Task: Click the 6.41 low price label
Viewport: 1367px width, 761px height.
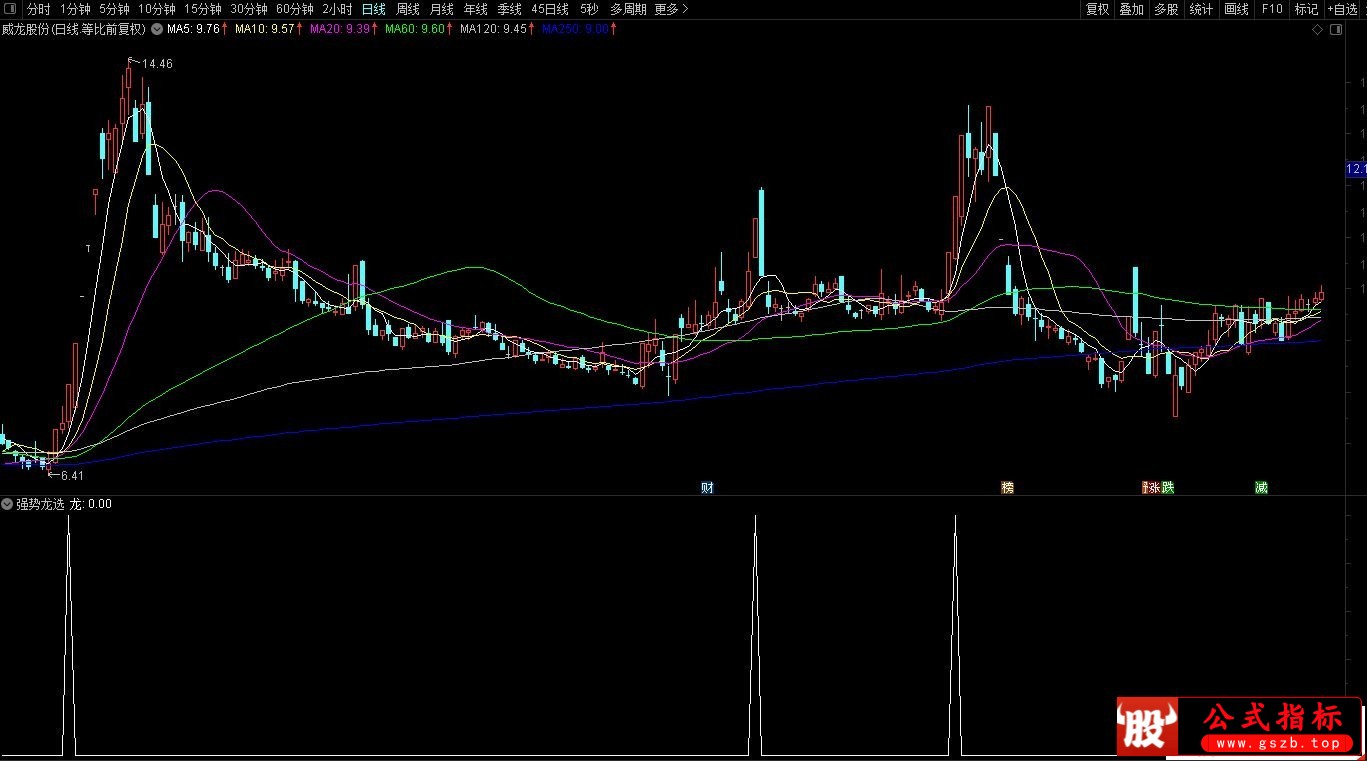Action: (71, 476)
